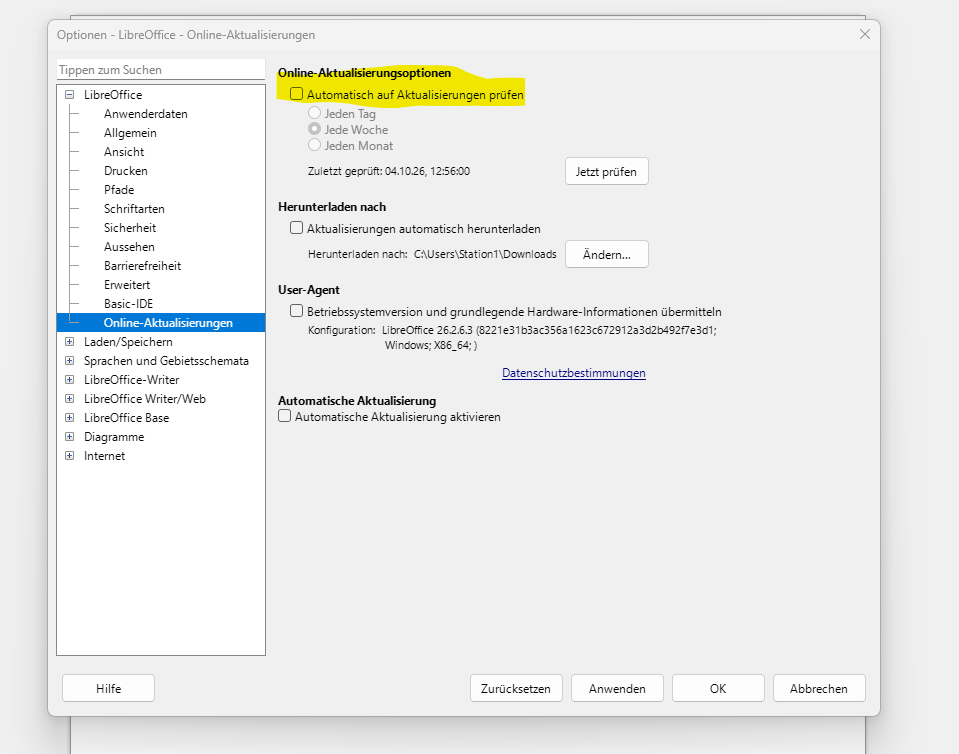
Task: Expand the LibreOffice-Writer node
Action: click(x=70, y=380)
